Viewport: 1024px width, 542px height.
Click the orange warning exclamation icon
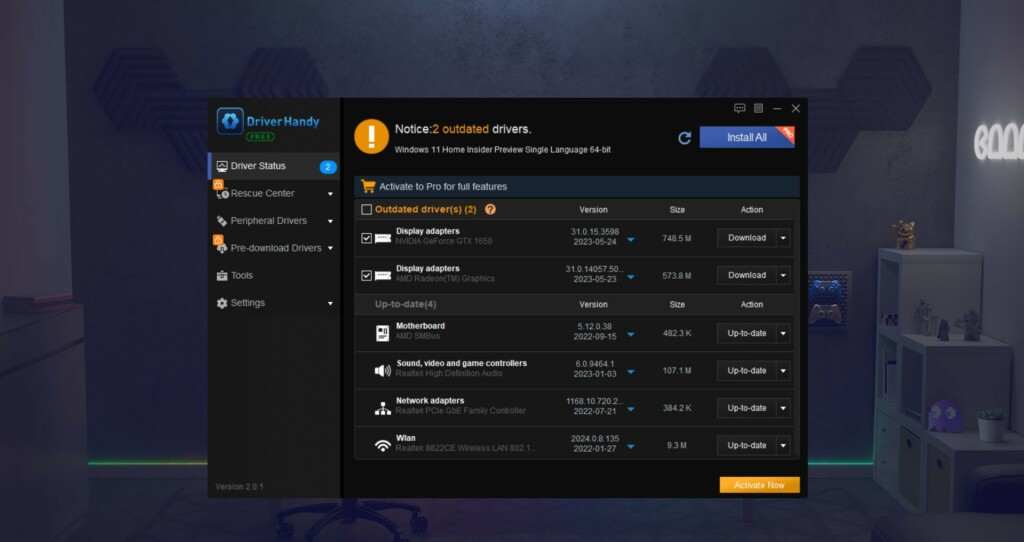tap(372, 136)
